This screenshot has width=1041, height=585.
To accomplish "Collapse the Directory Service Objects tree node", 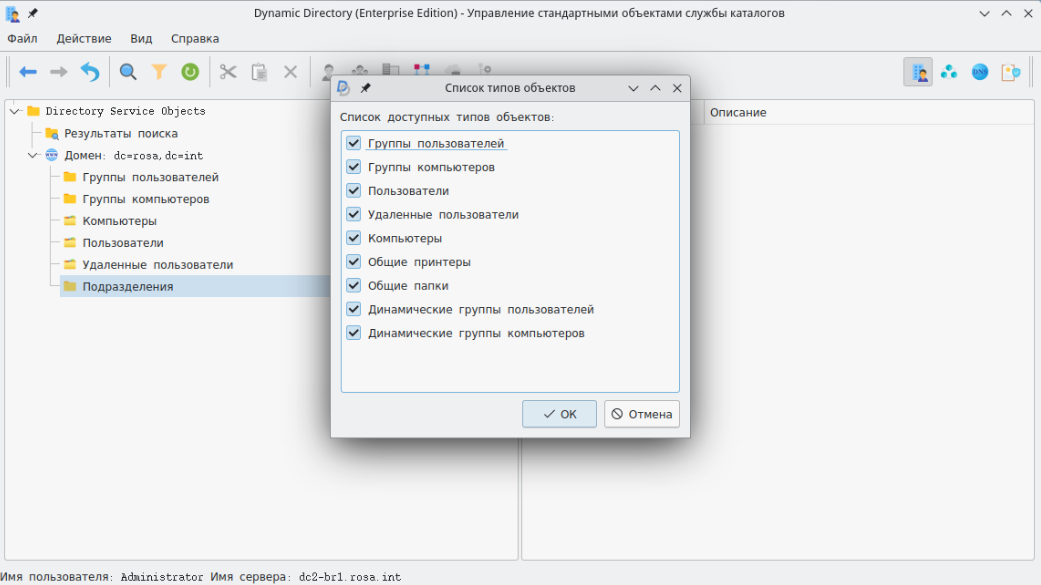I will [x=14, y=111].
